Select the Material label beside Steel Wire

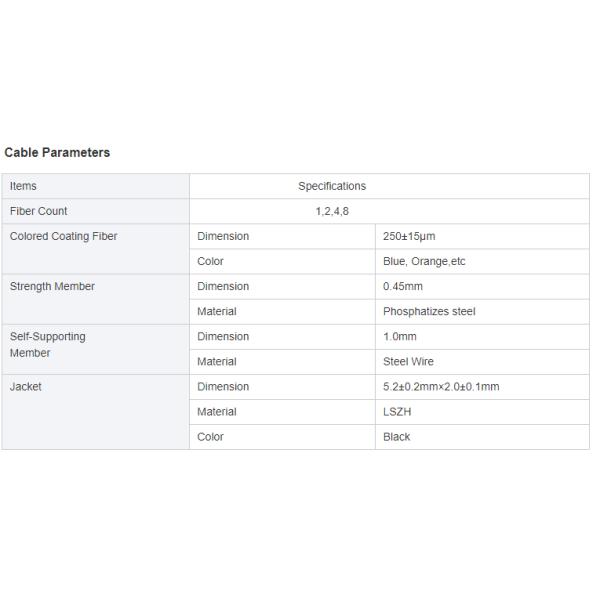[217, 361]
